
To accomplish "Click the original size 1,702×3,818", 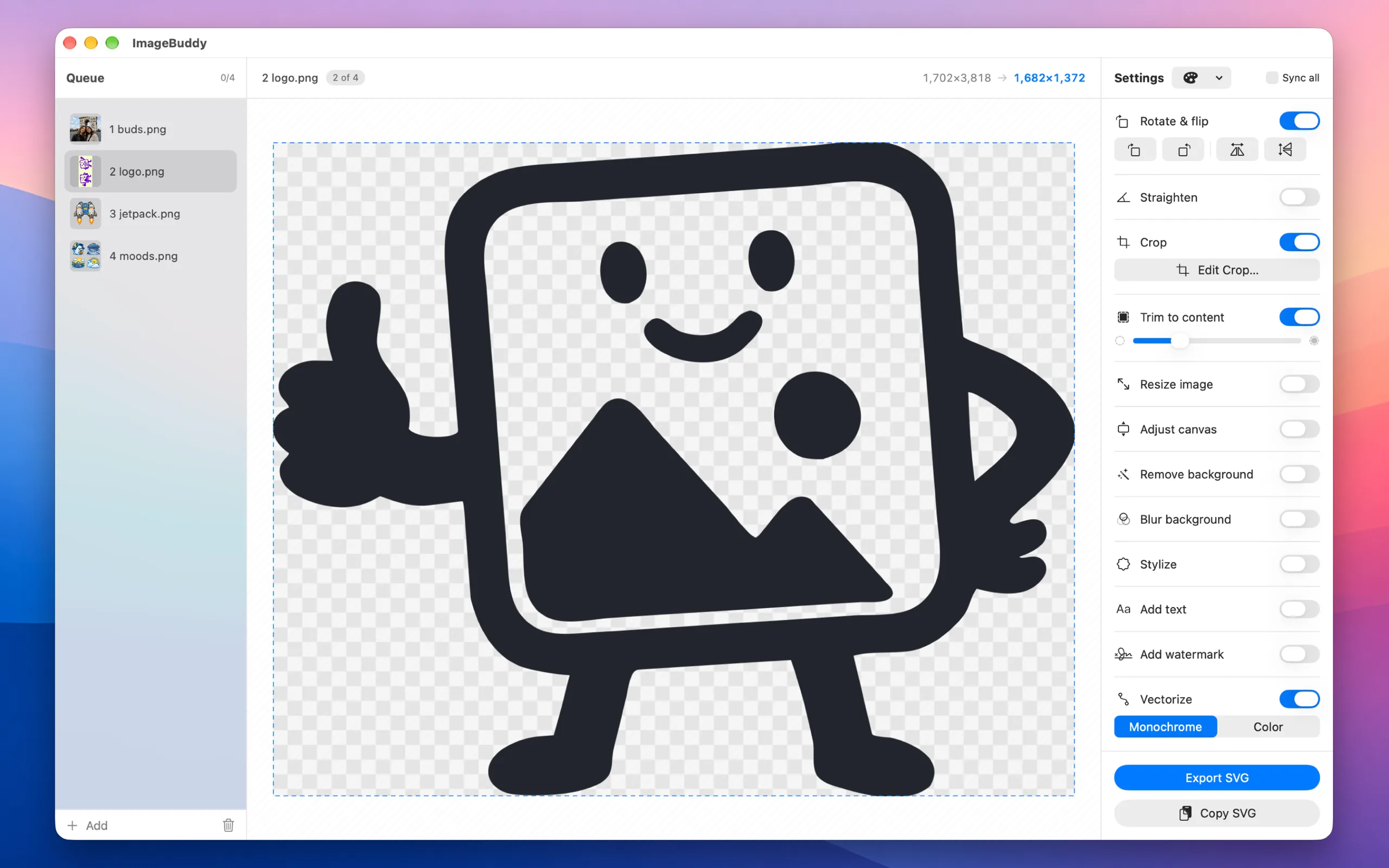I will point(957,78).
